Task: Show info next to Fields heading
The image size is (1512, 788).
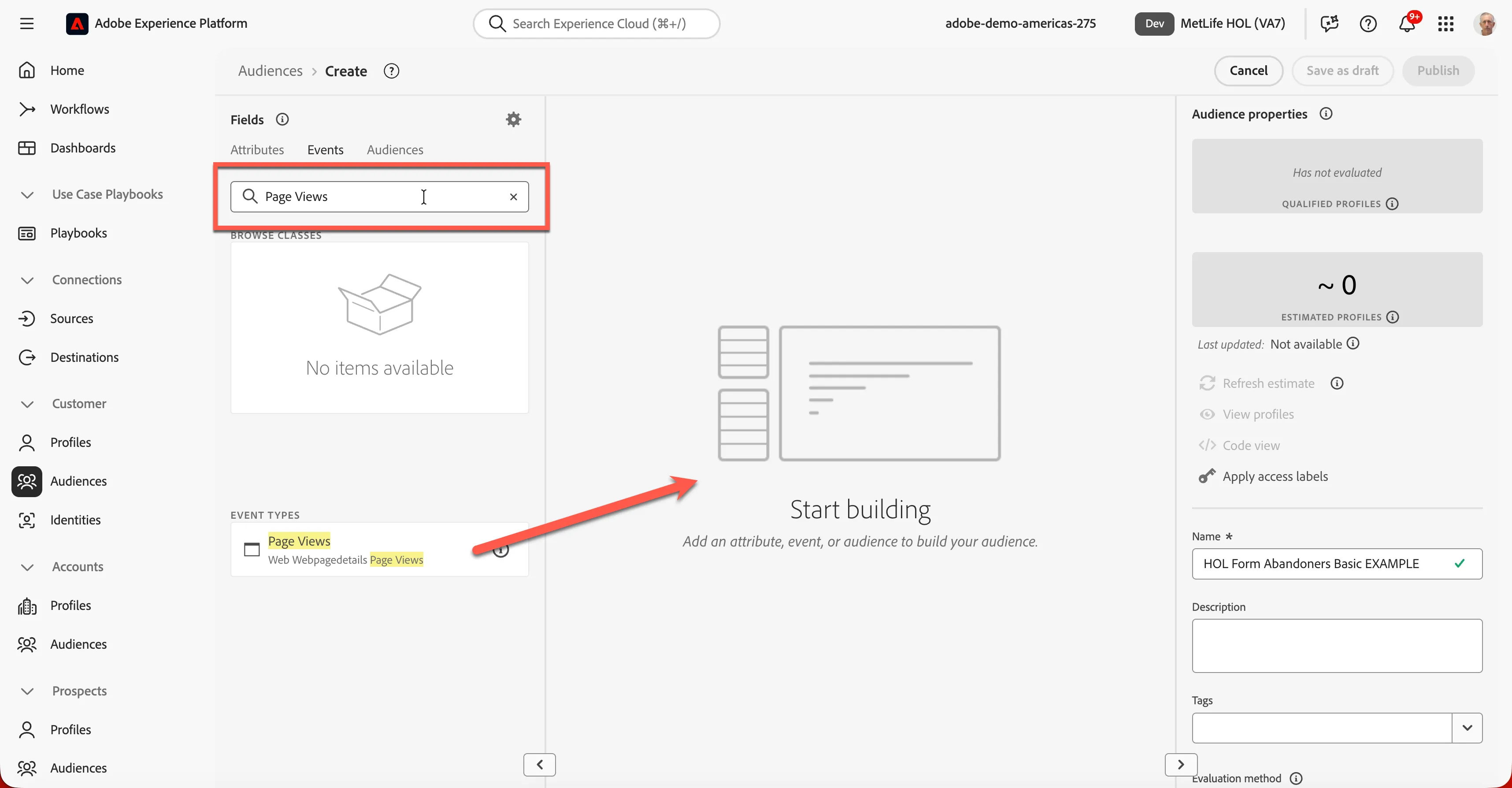Action: point(282,119)
